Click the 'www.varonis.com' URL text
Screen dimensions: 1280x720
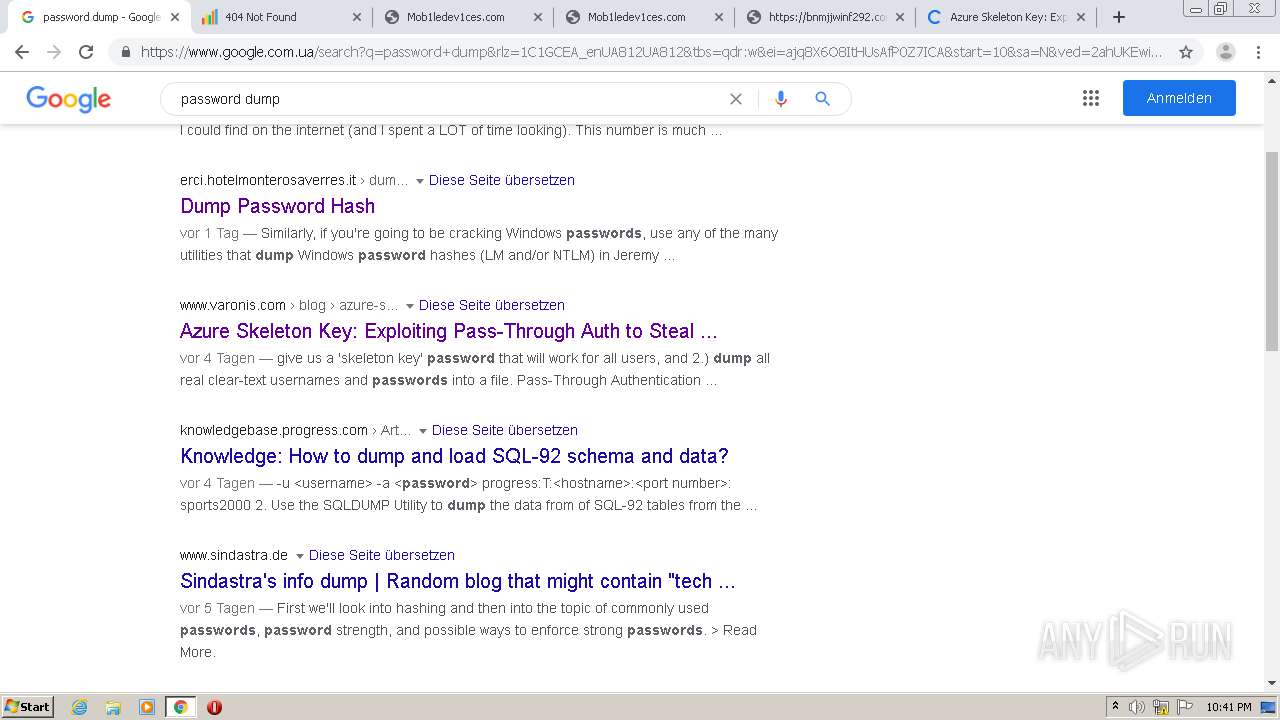(233, 305)
